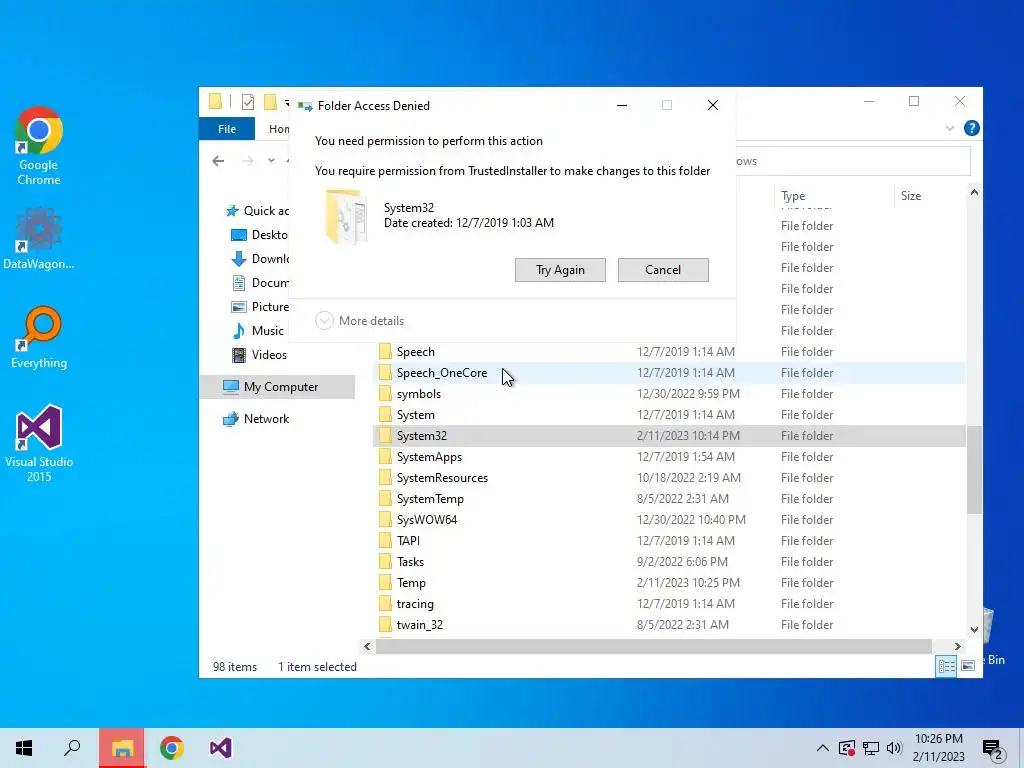Click the security tray icon with red dot
The image size is (1024, 768).
(846, 748)
